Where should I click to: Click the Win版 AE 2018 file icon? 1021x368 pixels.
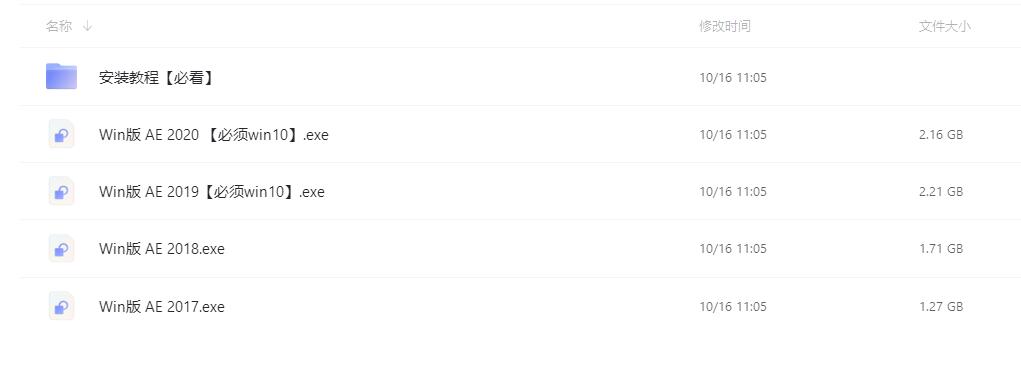click(61, 249)
